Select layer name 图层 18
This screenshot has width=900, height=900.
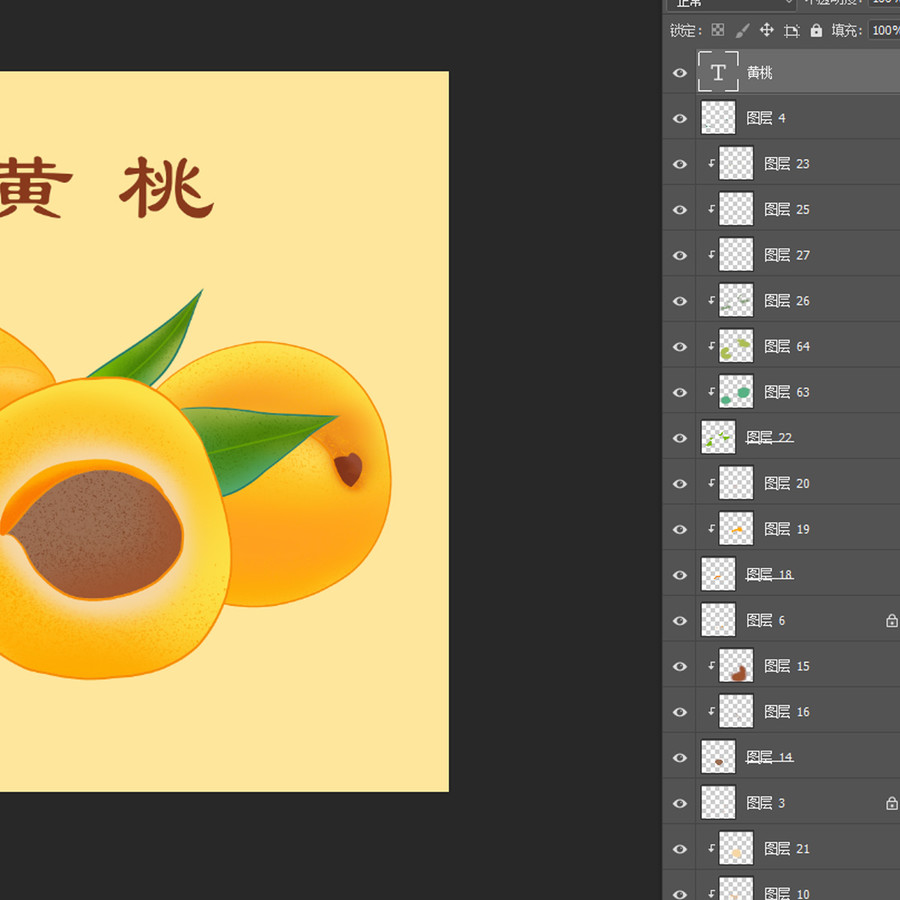coord(769,575)
